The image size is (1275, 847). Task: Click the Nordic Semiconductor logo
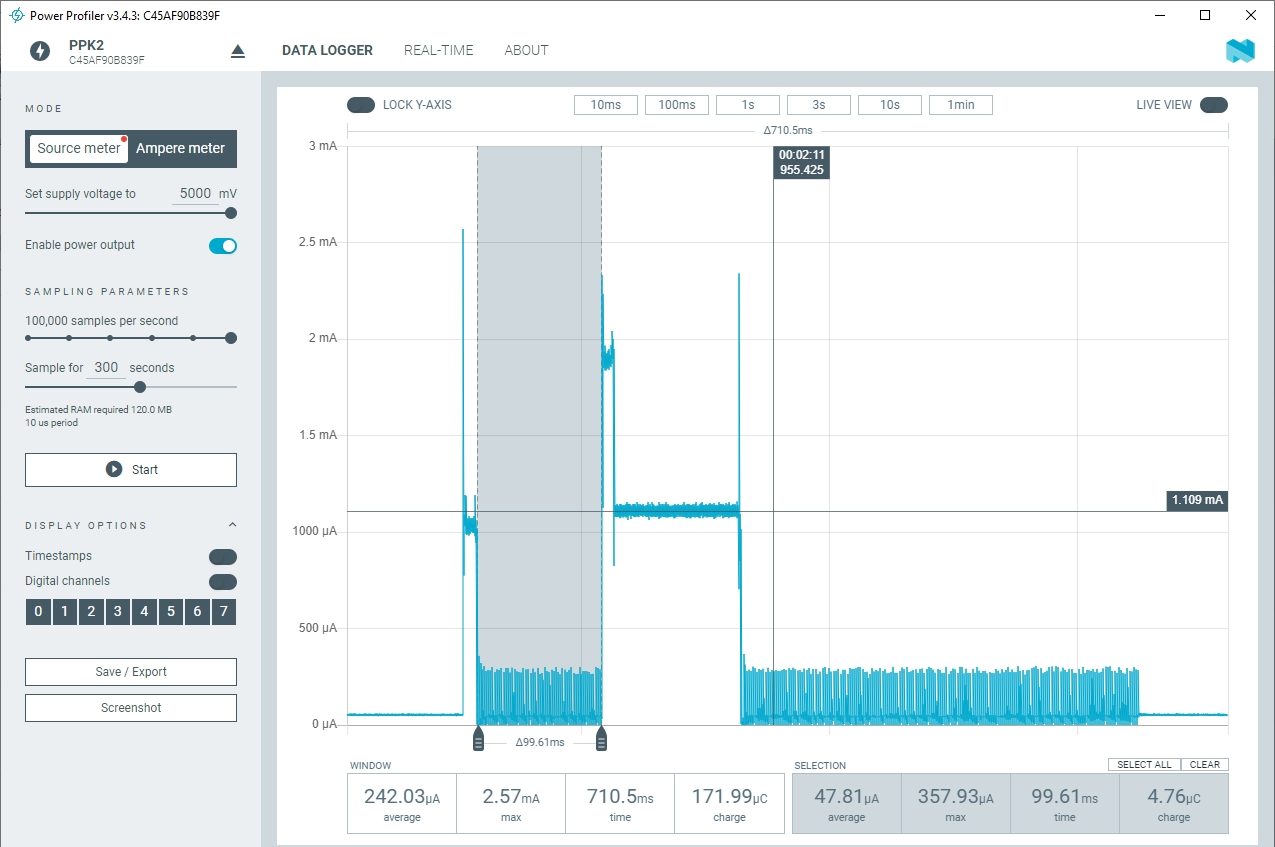(1240, 51)
